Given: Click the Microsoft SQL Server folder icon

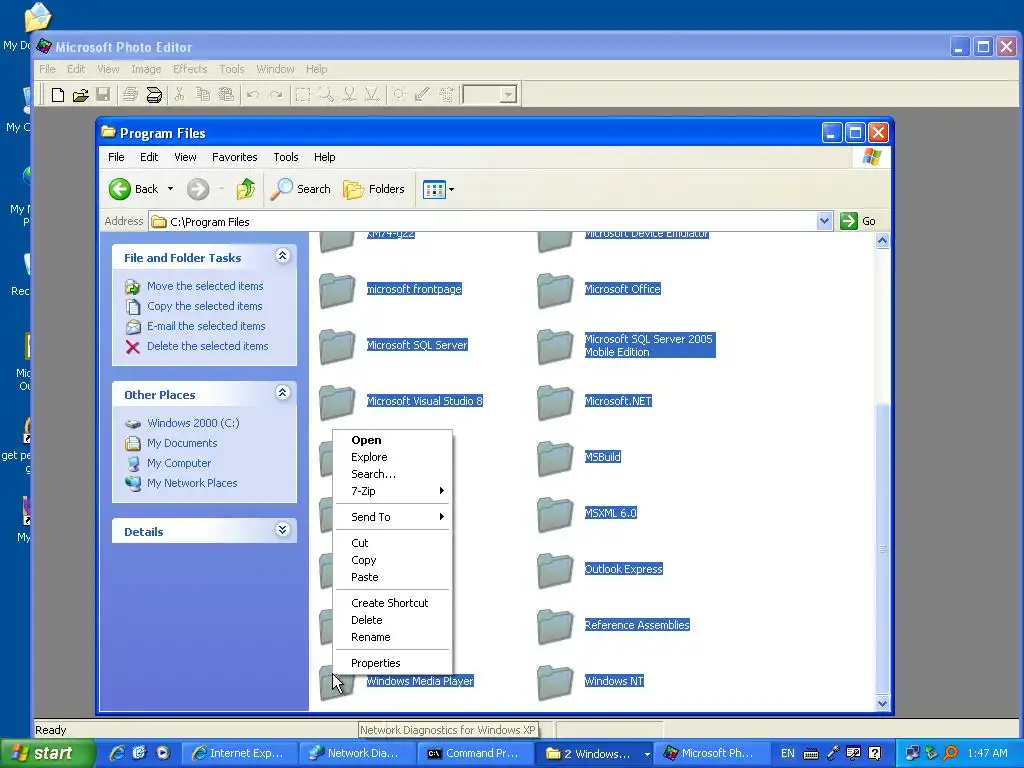Looking at the screenshot, I should 338,346.
